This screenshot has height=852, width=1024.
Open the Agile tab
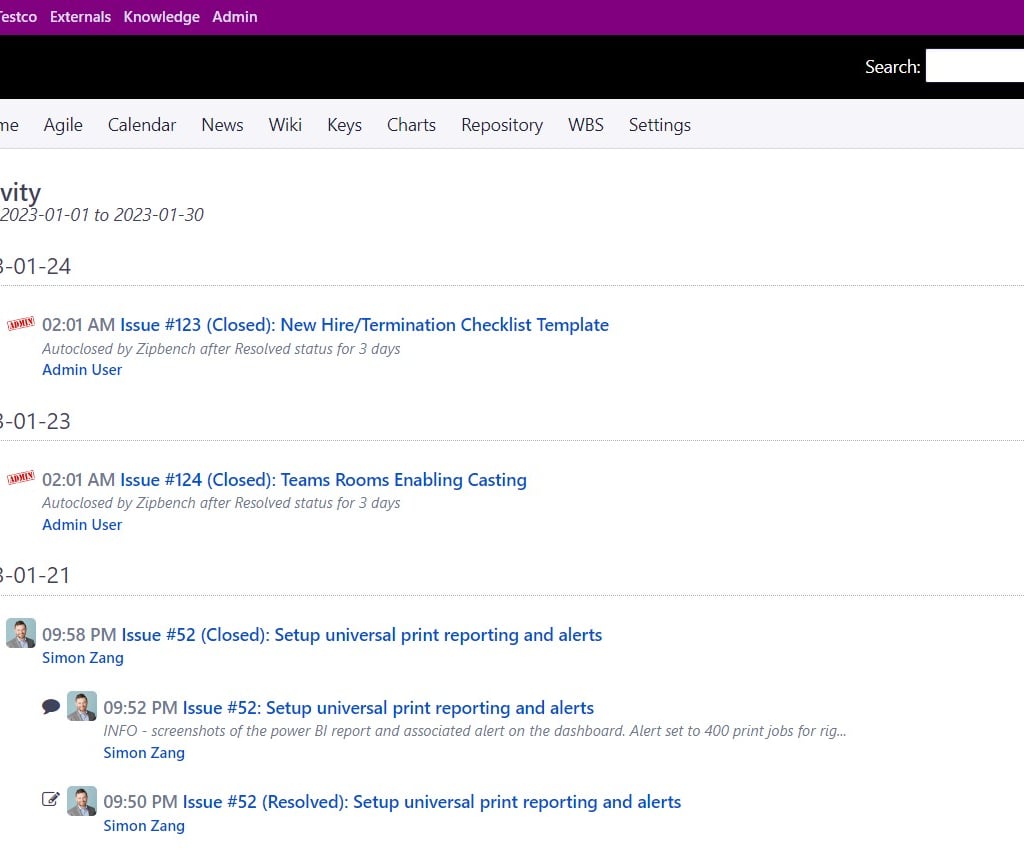[63, 125]
